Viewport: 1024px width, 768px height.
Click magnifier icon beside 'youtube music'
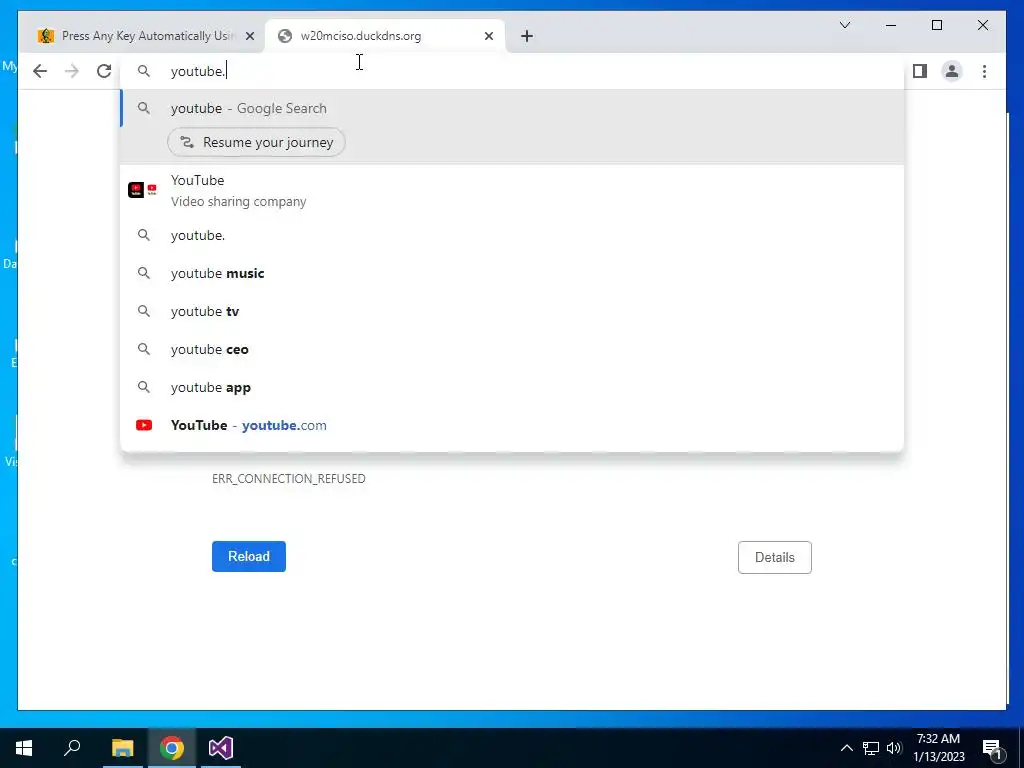(144, 273)
